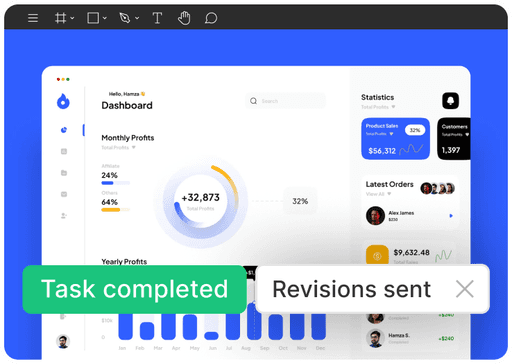Open the notification bell button

point(450,101)
